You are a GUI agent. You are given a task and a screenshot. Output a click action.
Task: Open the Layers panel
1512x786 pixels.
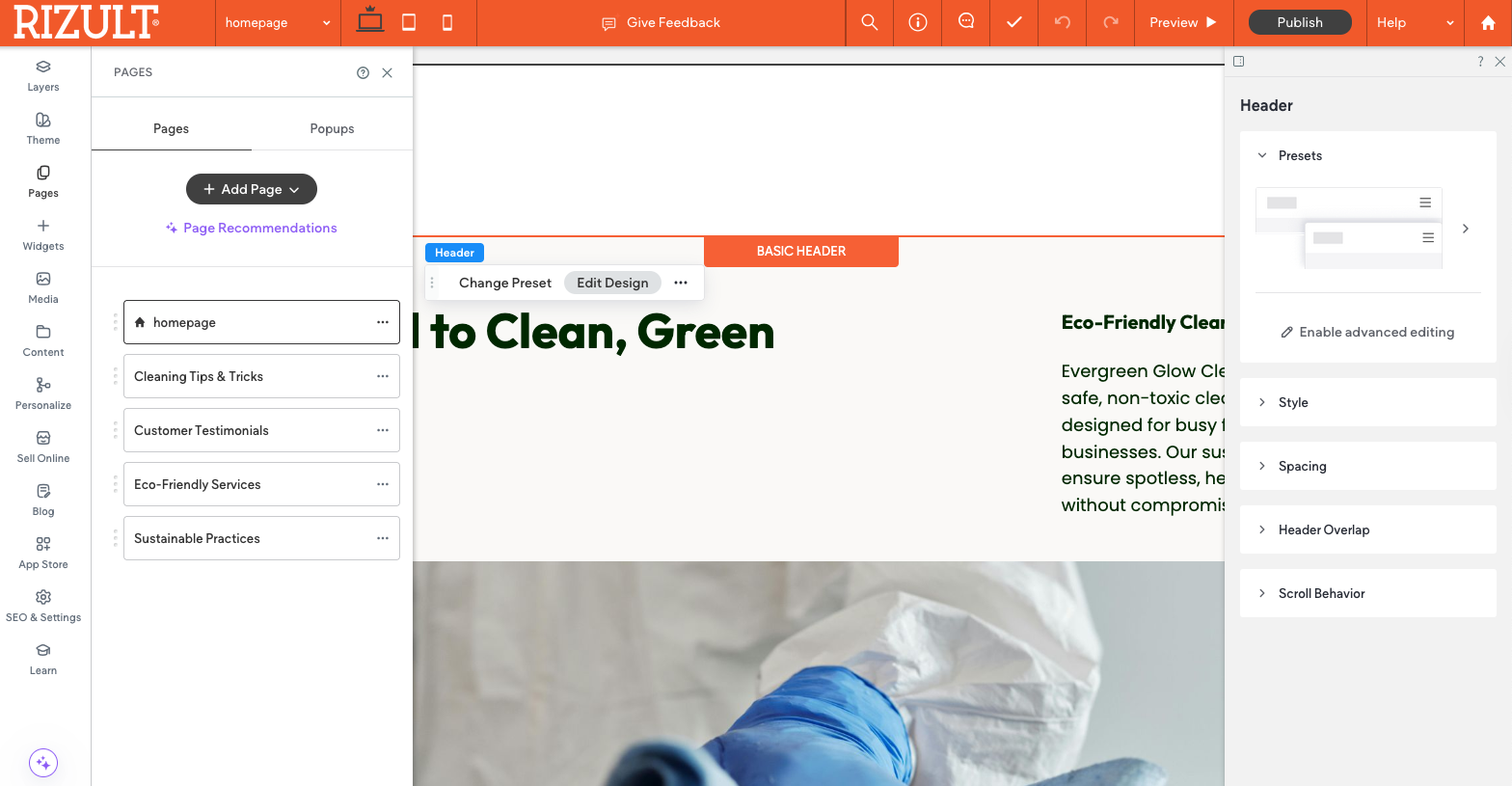[43, 75]
